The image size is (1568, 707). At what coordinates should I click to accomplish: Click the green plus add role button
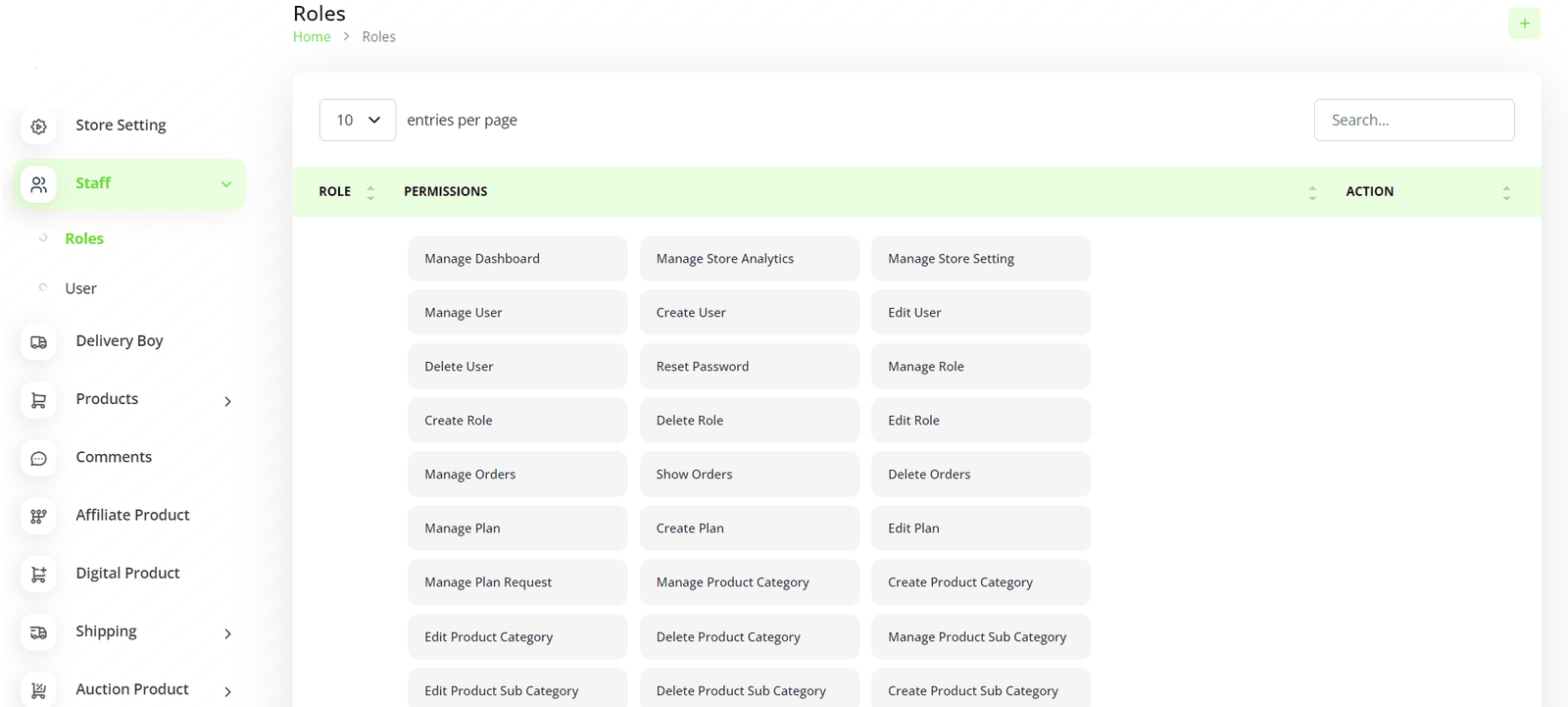click(x=1523, y=24)
